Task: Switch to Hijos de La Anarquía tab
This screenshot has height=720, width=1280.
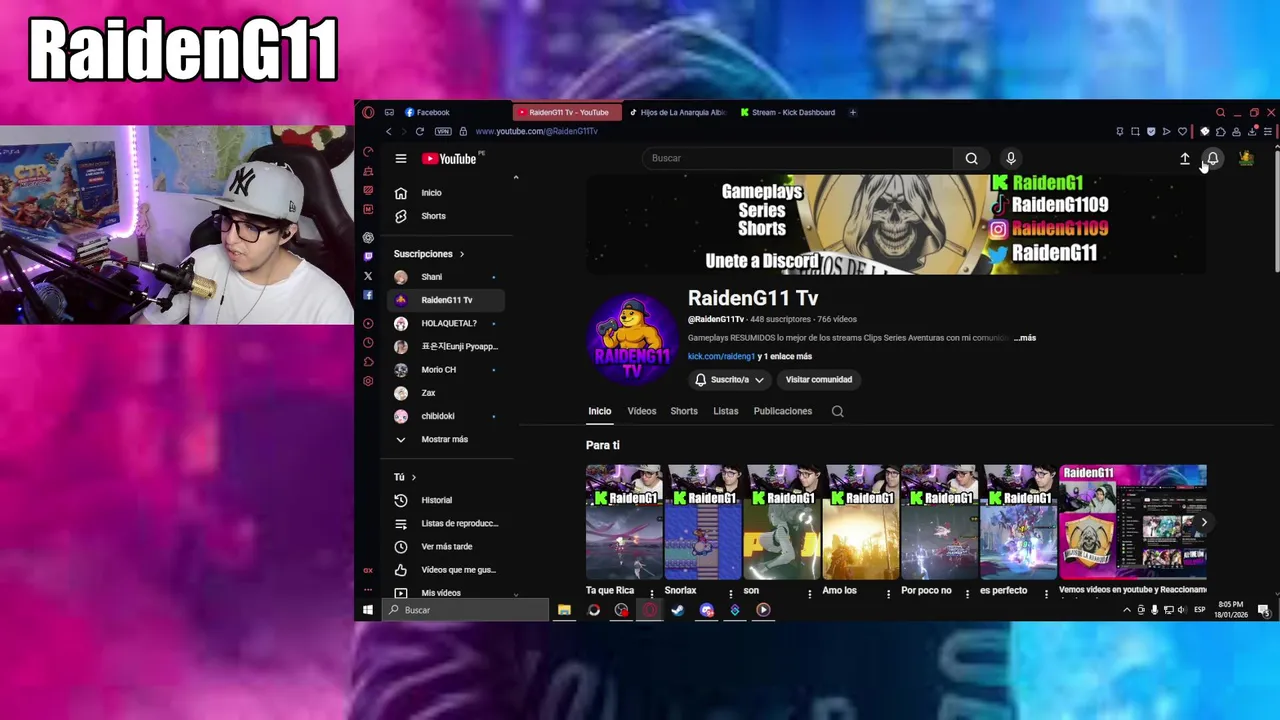Action: [x=677, y=112]
